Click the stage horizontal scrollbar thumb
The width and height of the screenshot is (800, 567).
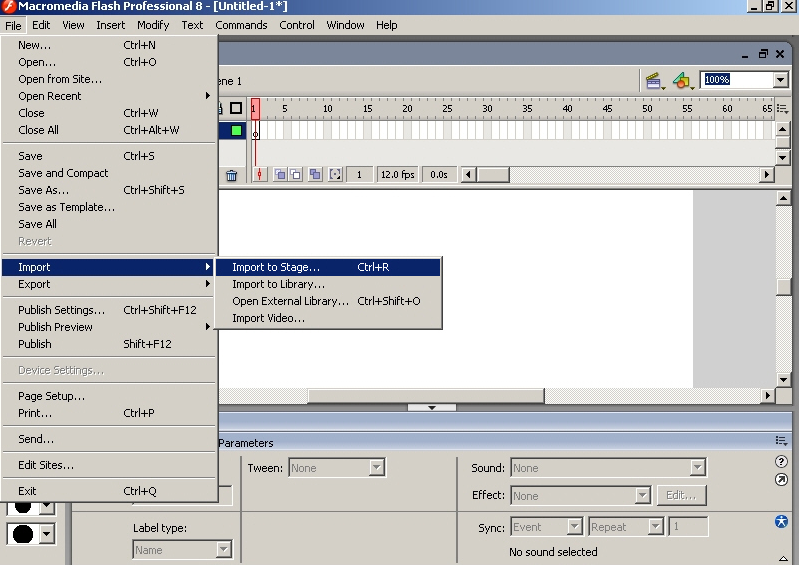point(426,396)
